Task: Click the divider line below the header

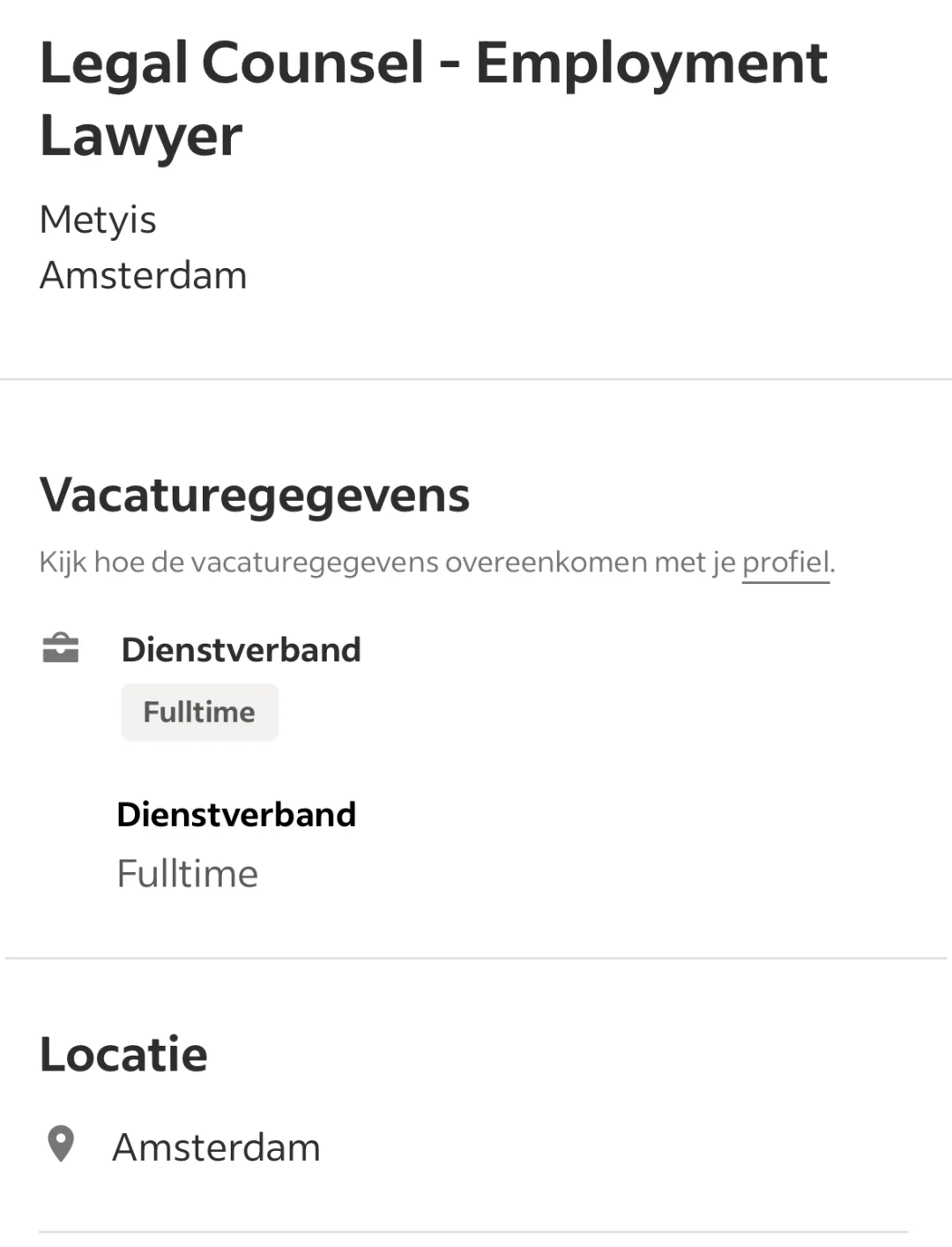Action: pyautogui.click(x=476, y=379)
